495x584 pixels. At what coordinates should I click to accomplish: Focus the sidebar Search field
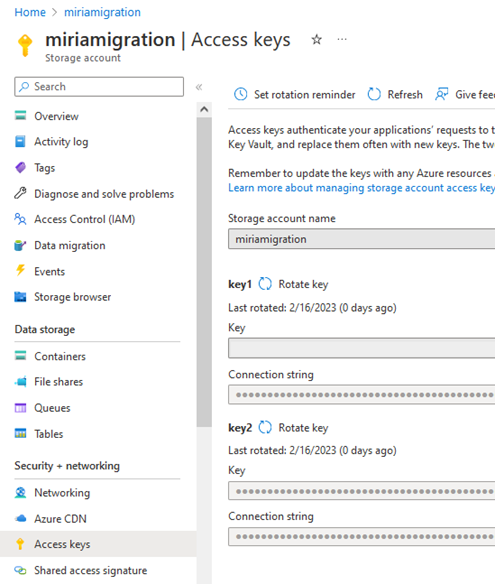click(99, 87)
